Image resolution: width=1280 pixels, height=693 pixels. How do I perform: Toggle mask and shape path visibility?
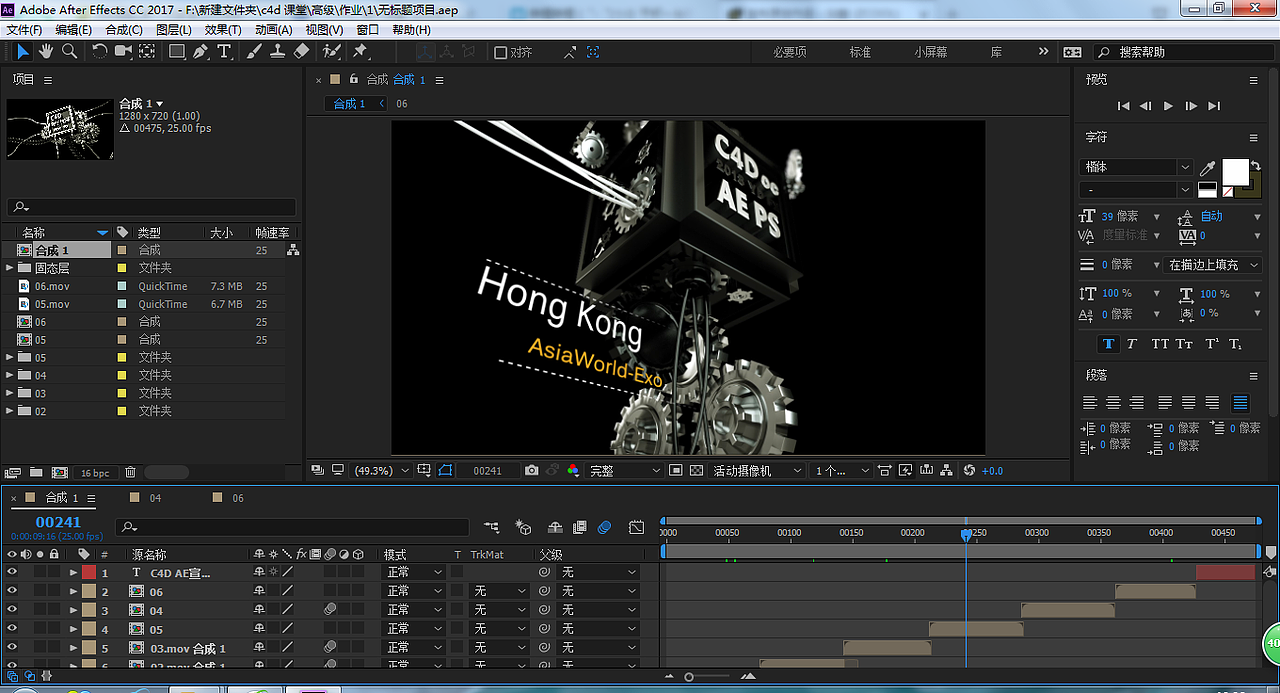coord(445,470)
